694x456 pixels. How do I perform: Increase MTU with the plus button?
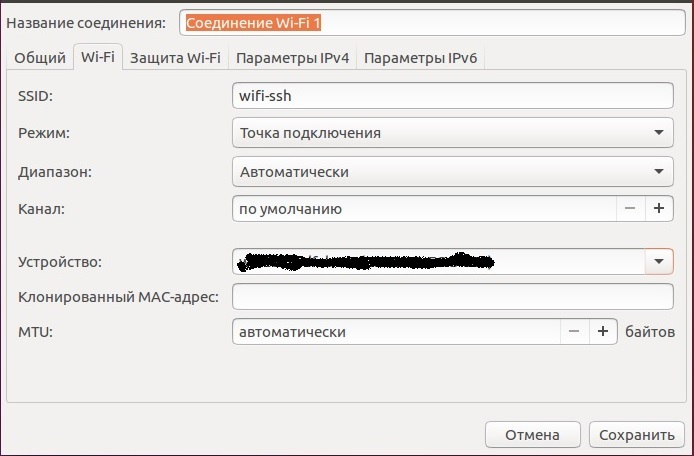click(x=603, y=331)
